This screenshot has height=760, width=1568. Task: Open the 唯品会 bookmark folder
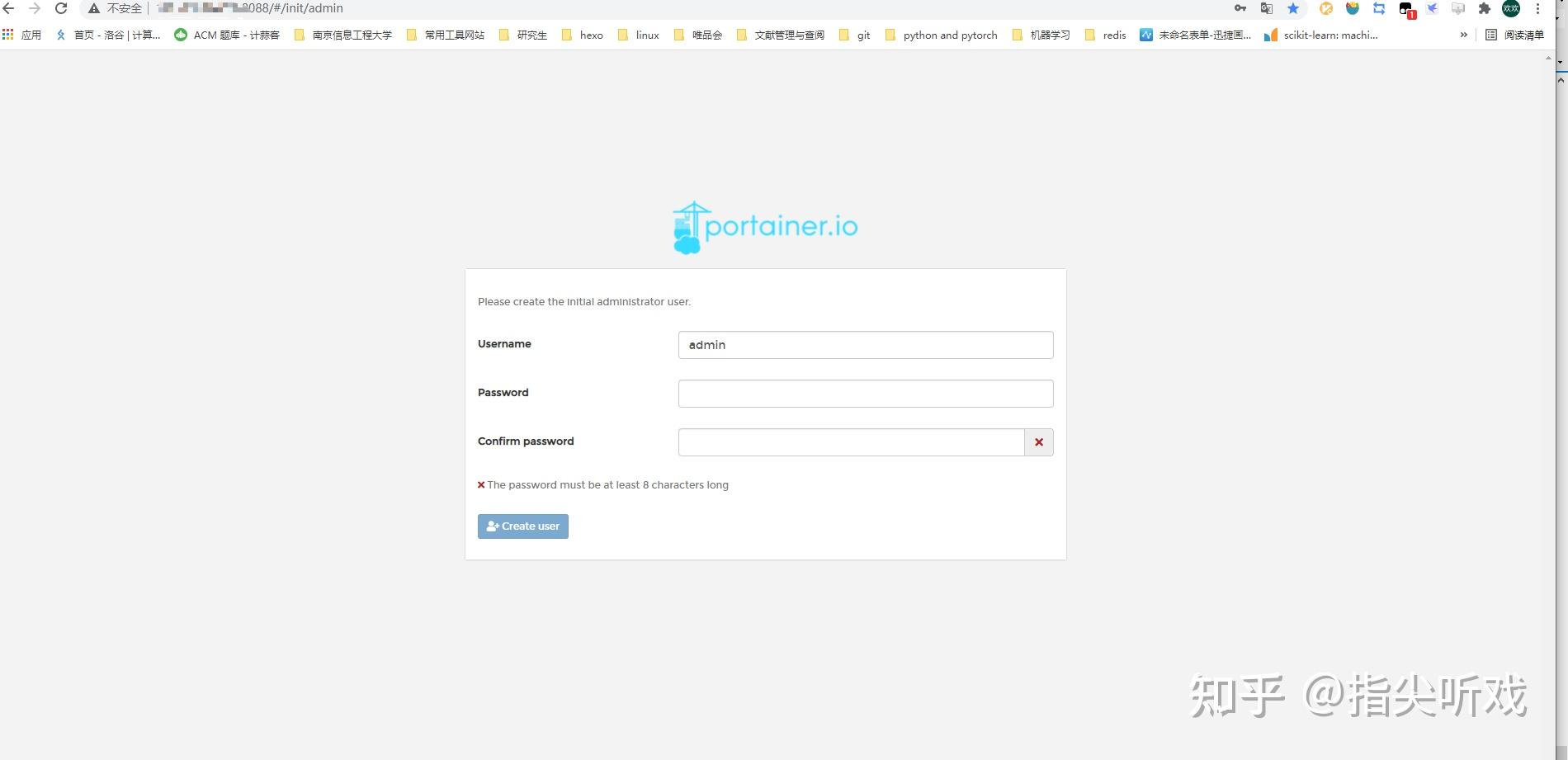click(x=698, y=35)
